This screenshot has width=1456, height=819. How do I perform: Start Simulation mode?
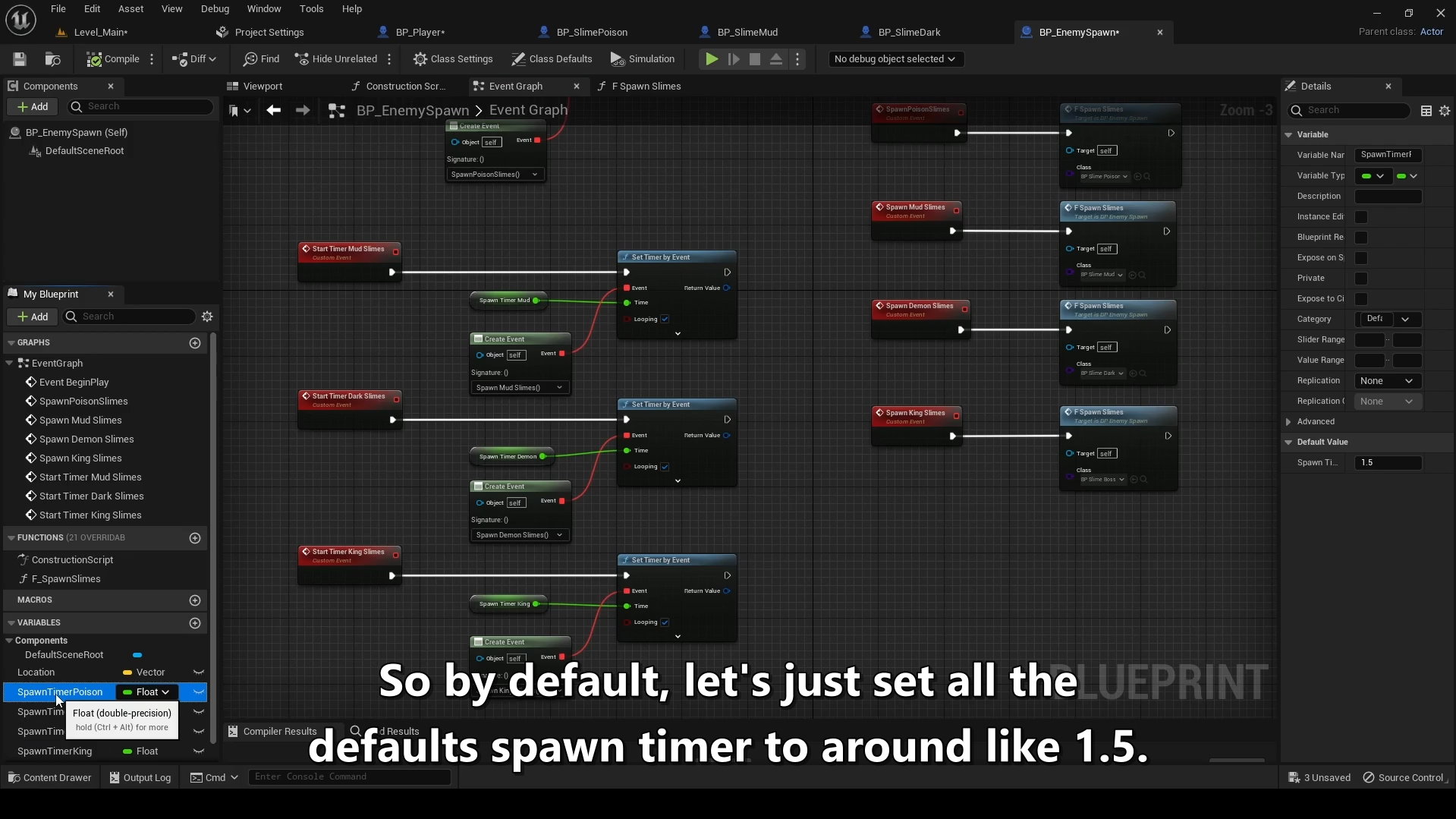coord(642,58)
